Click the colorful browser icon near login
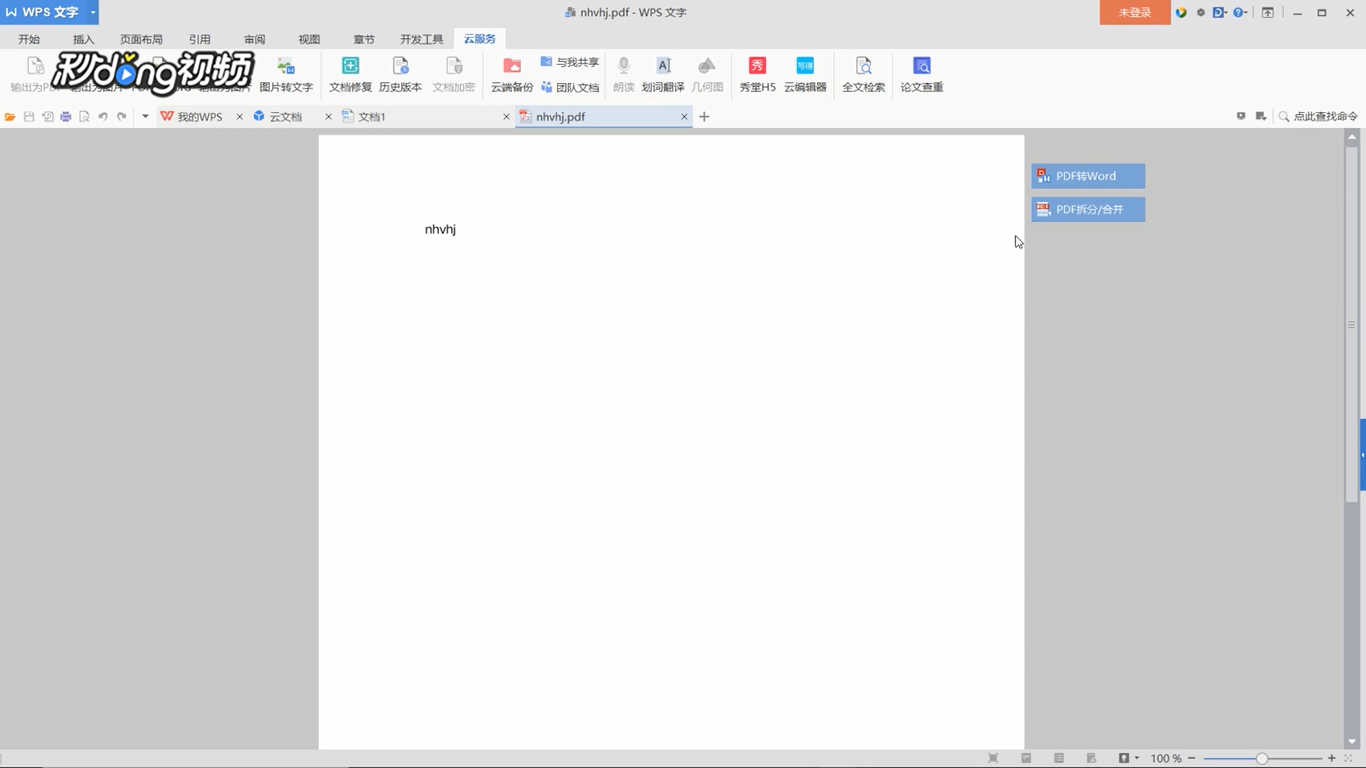This screenshot has width=1366, height=768. (1181, 13)
